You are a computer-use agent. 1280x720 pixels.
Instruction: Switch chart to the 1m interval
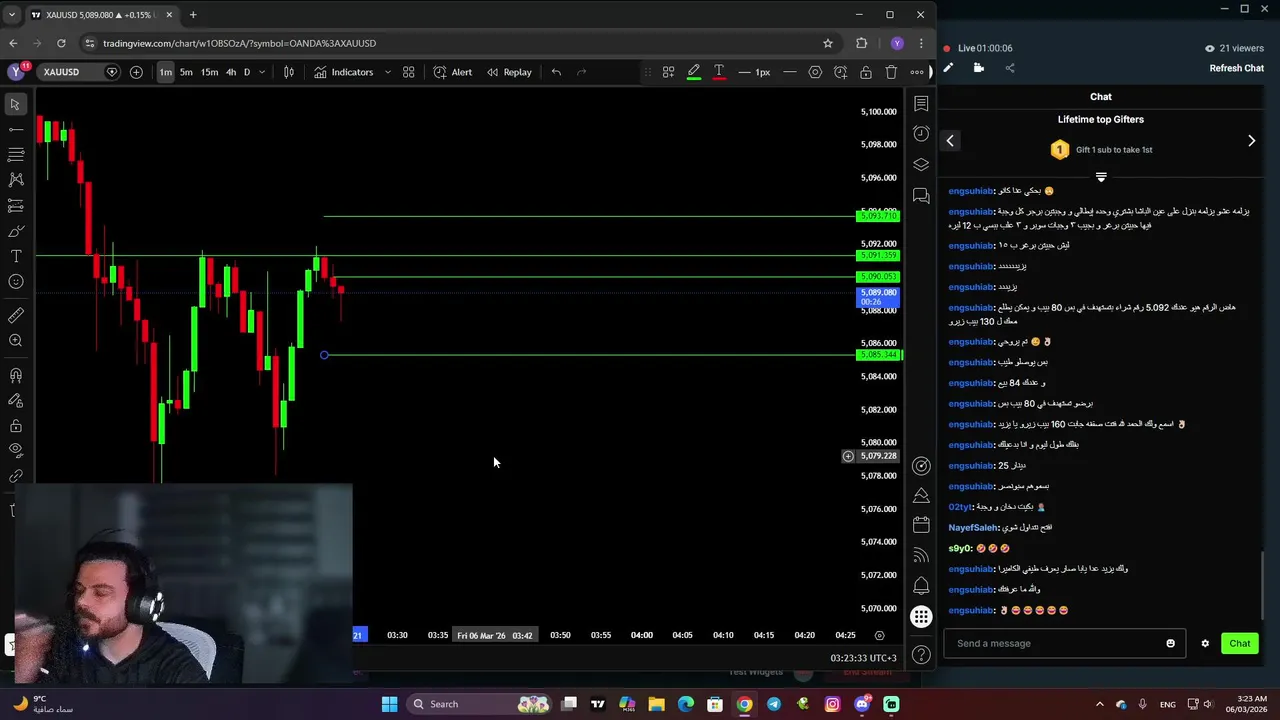pyautogui.click(x=166, y=72)
